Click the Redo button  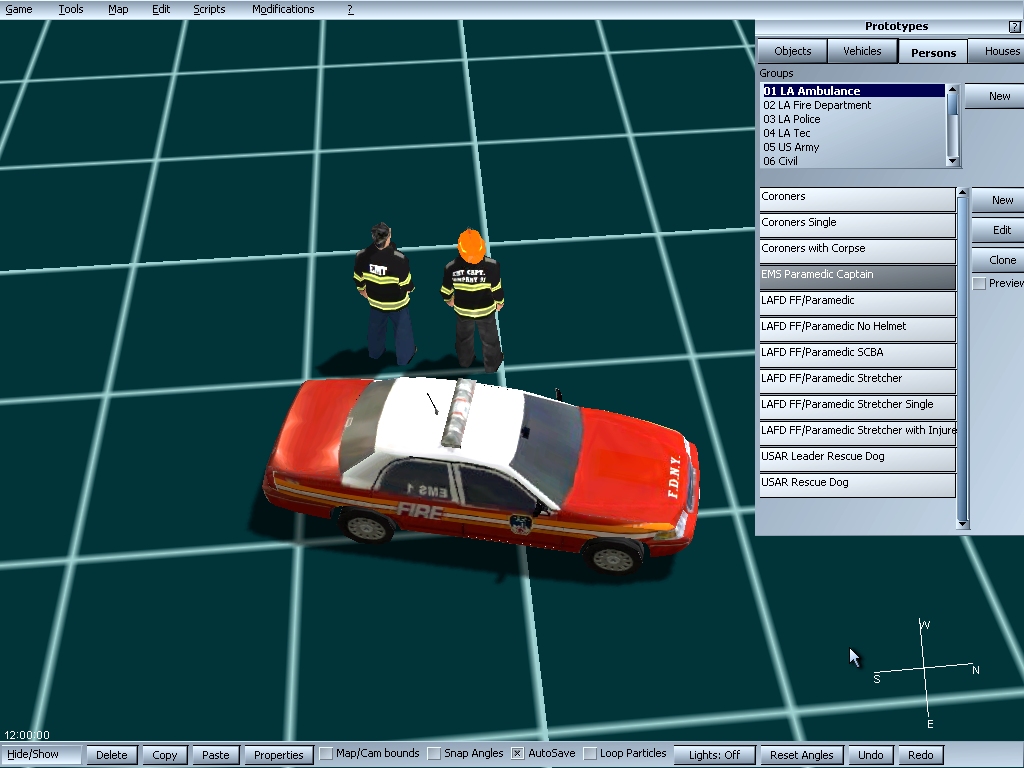920,755
